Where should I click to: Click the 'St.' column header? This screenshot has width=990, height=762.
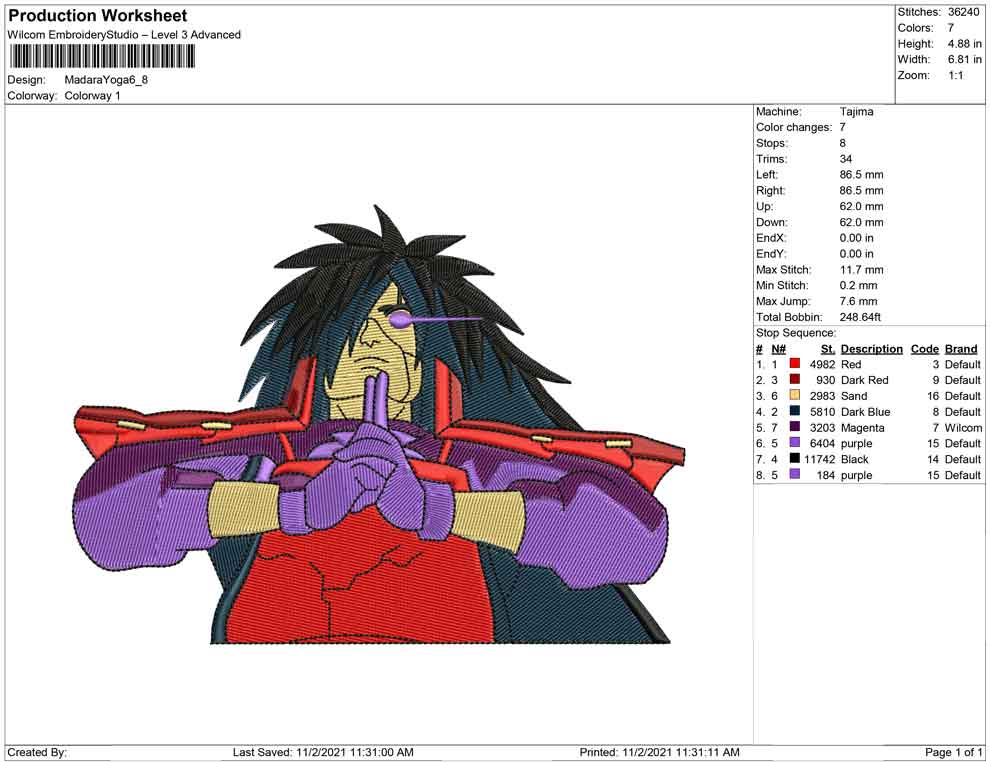point(828,348)
